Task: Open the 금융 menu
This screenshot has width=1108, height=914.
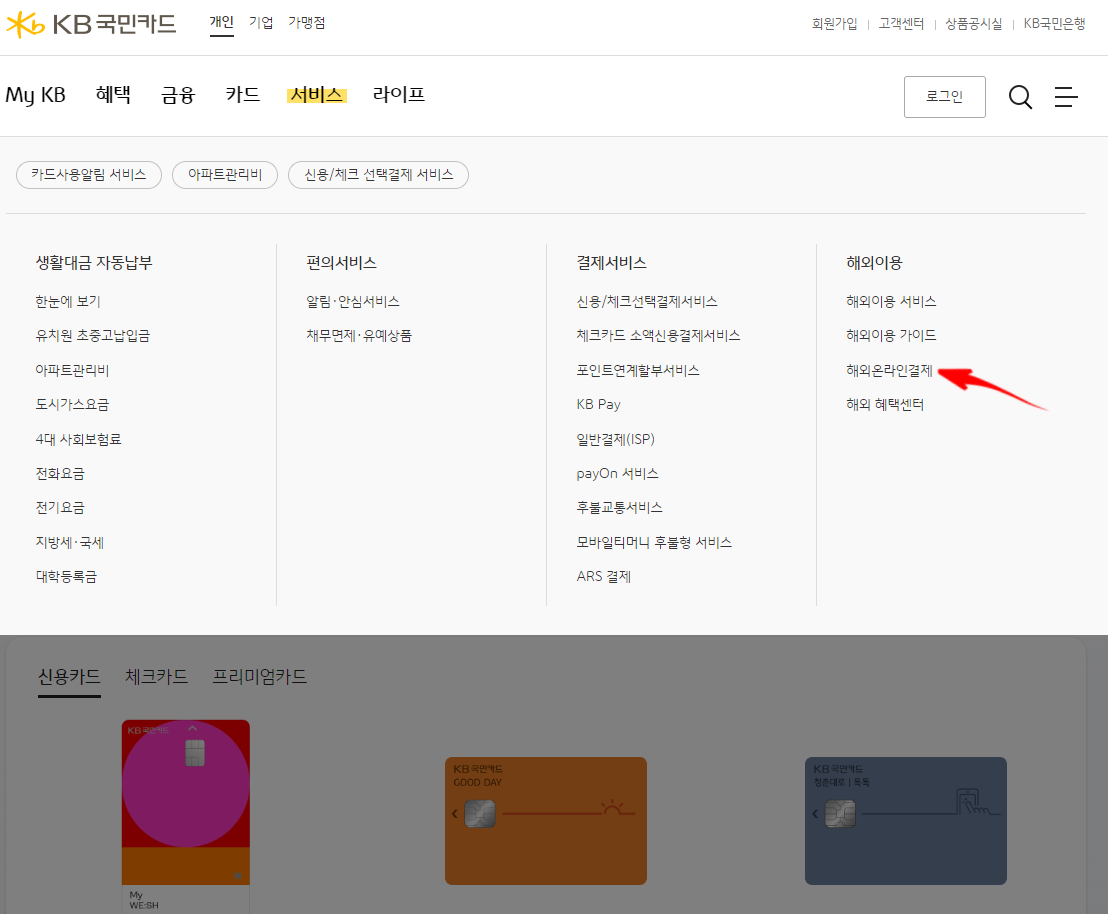Action: (178, 95)
